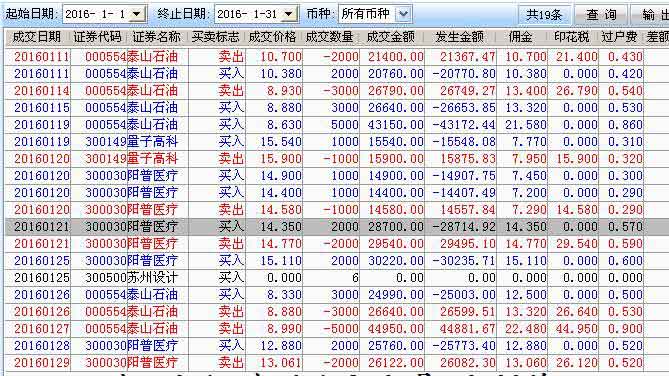Click the 查询 query button

601,15
